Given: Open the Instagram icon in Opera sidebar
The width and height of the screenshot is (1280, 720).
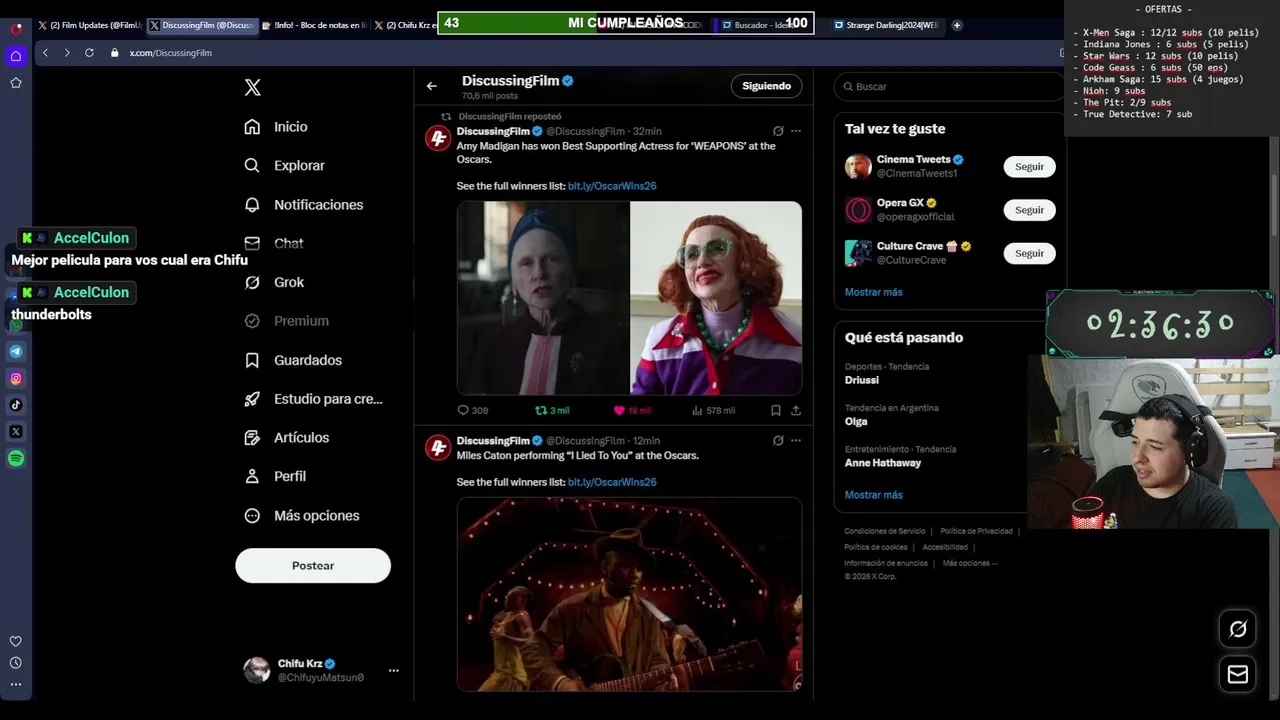Looking at the screenshot, I should pos(16,378).
